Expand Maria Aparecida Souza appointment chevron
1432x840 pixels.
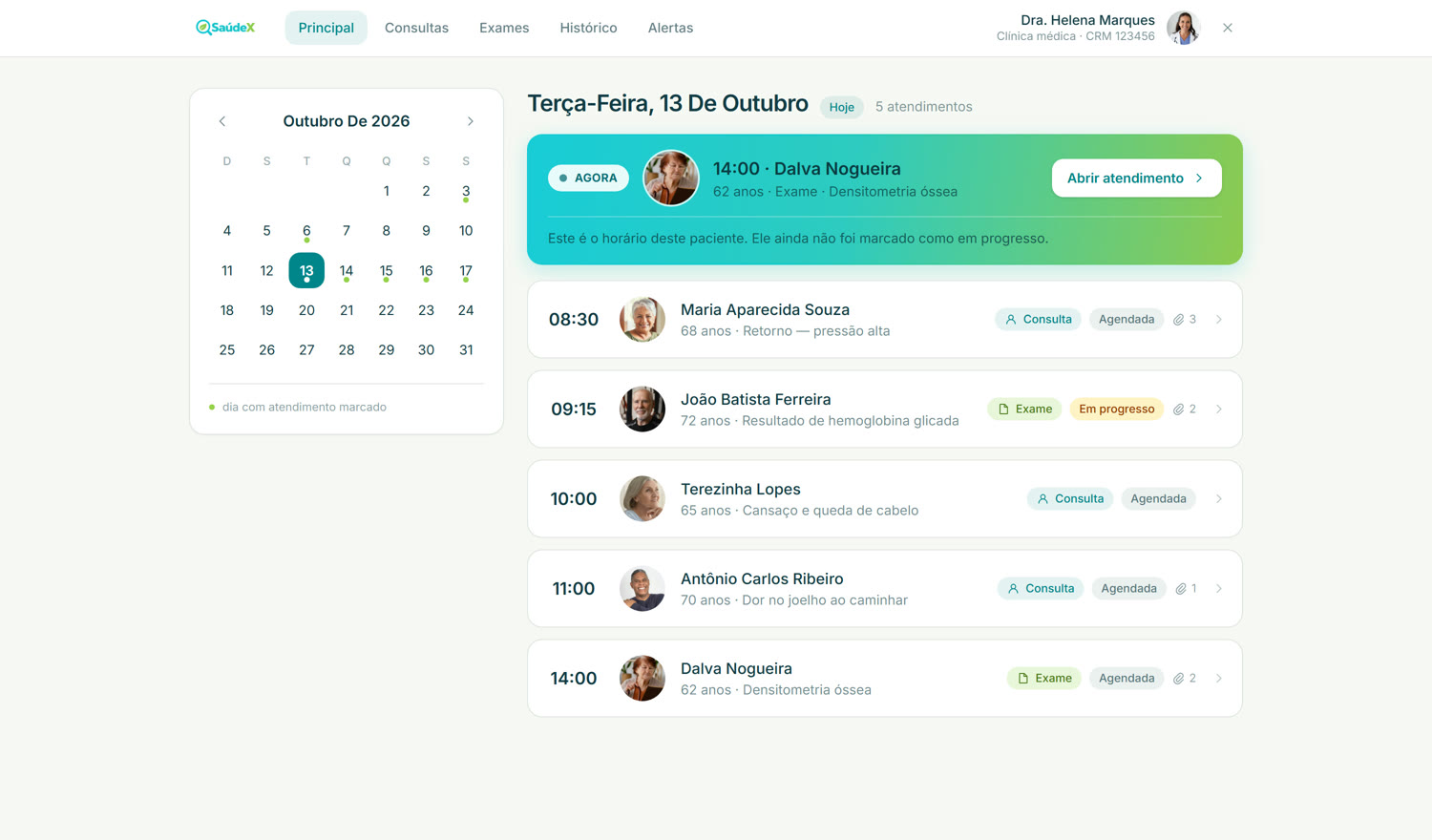pyautogui.click(x=1219, y=320)
